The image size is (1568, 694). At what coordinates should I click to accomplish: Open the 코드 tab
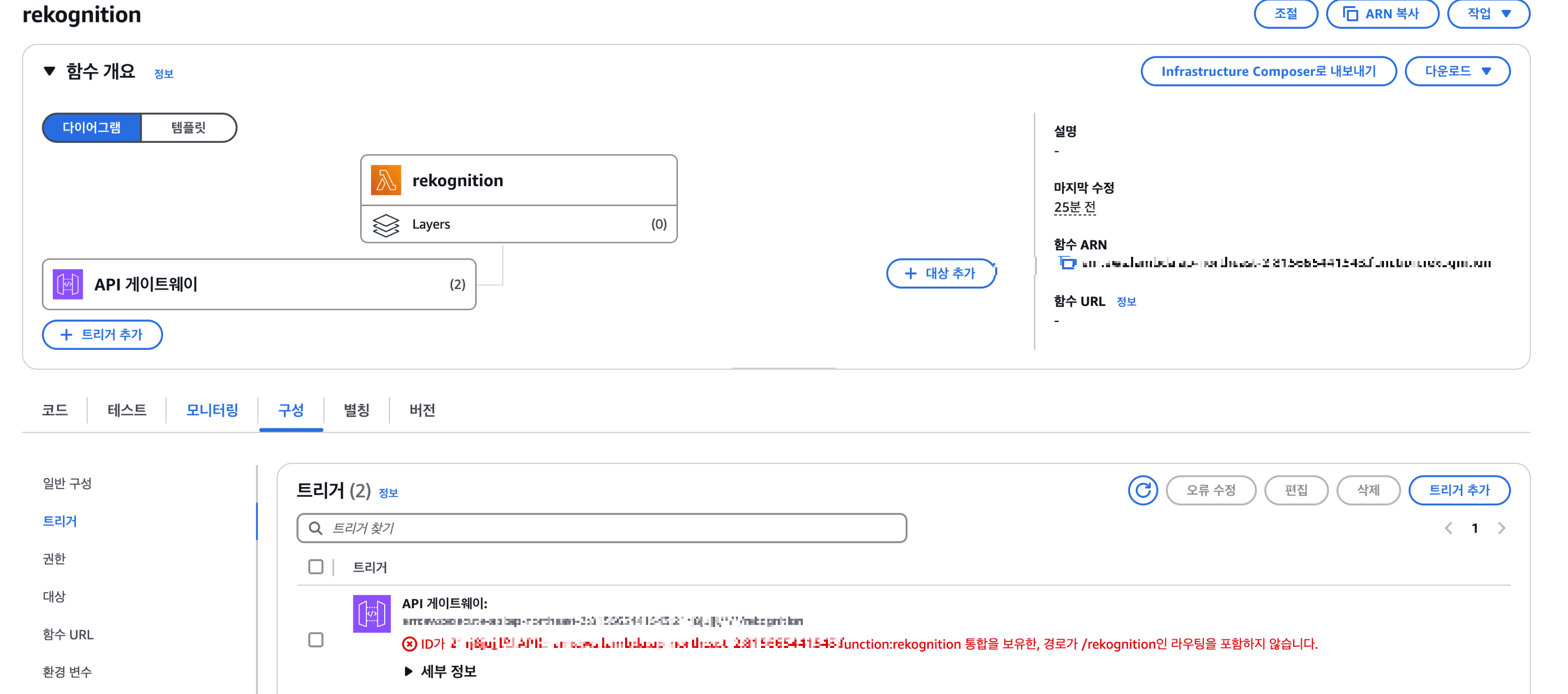click(x=55, y=410)
